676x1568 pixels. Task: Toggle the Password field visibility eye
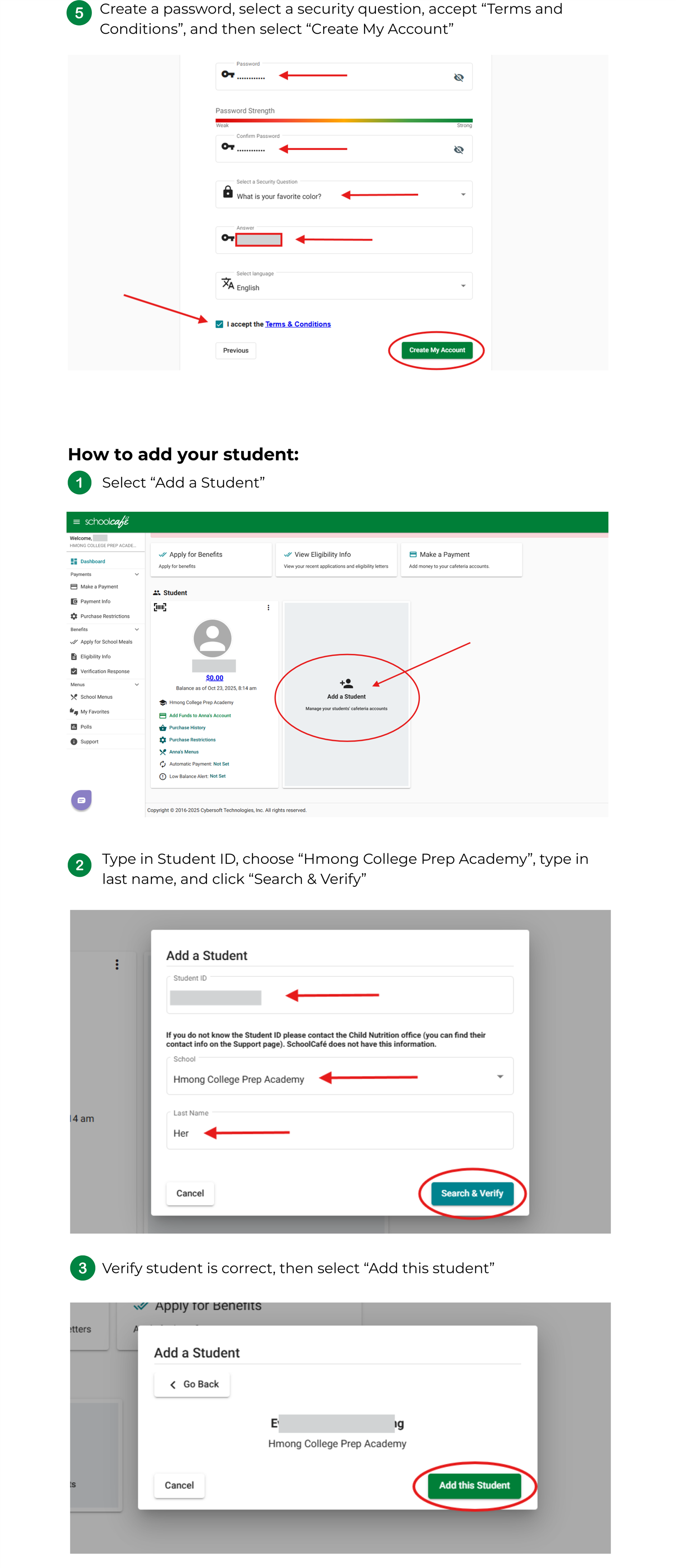(x=459, y=77)
